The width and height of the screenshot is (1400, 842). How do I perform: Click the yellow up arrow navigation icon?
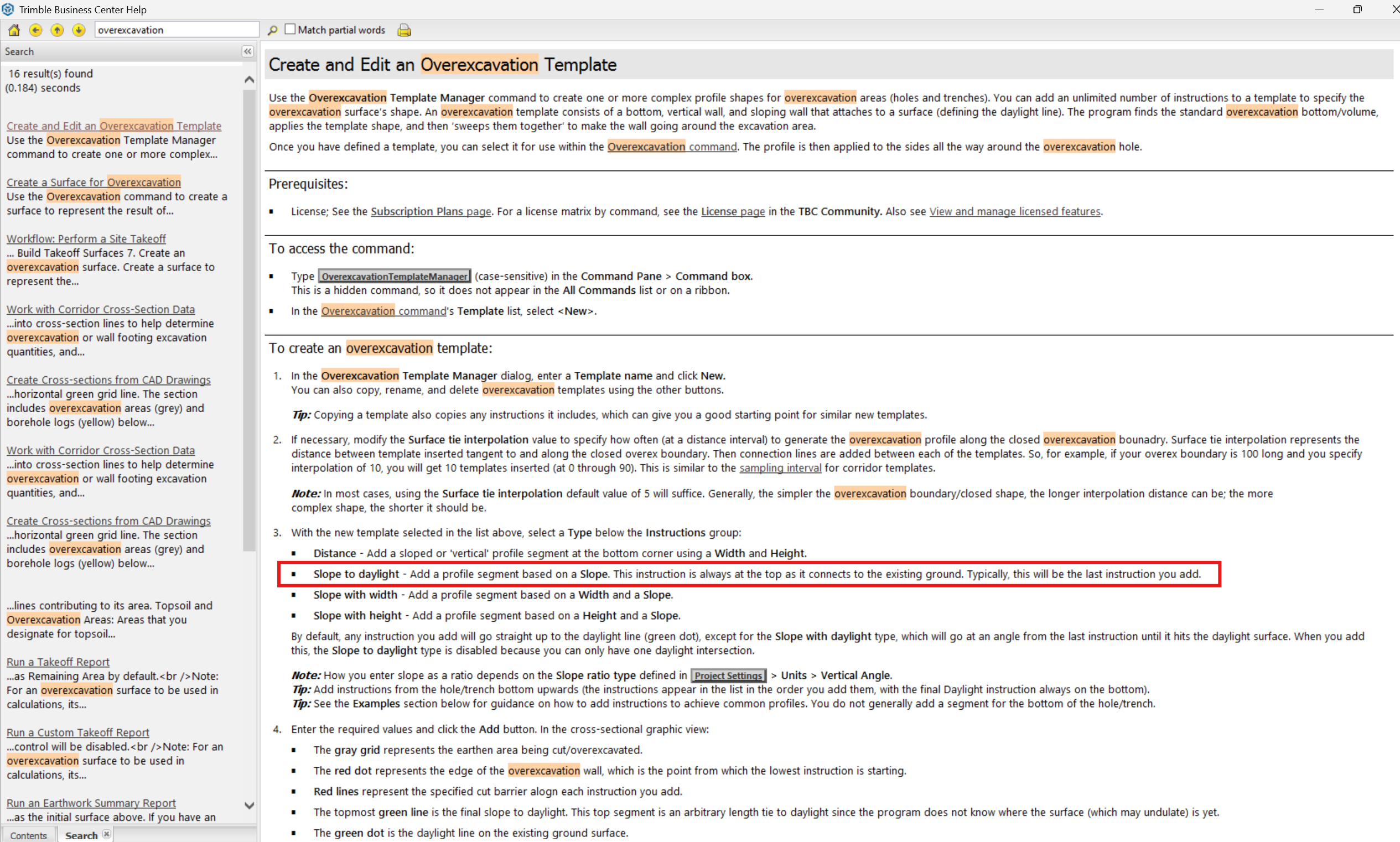[58, 30]
